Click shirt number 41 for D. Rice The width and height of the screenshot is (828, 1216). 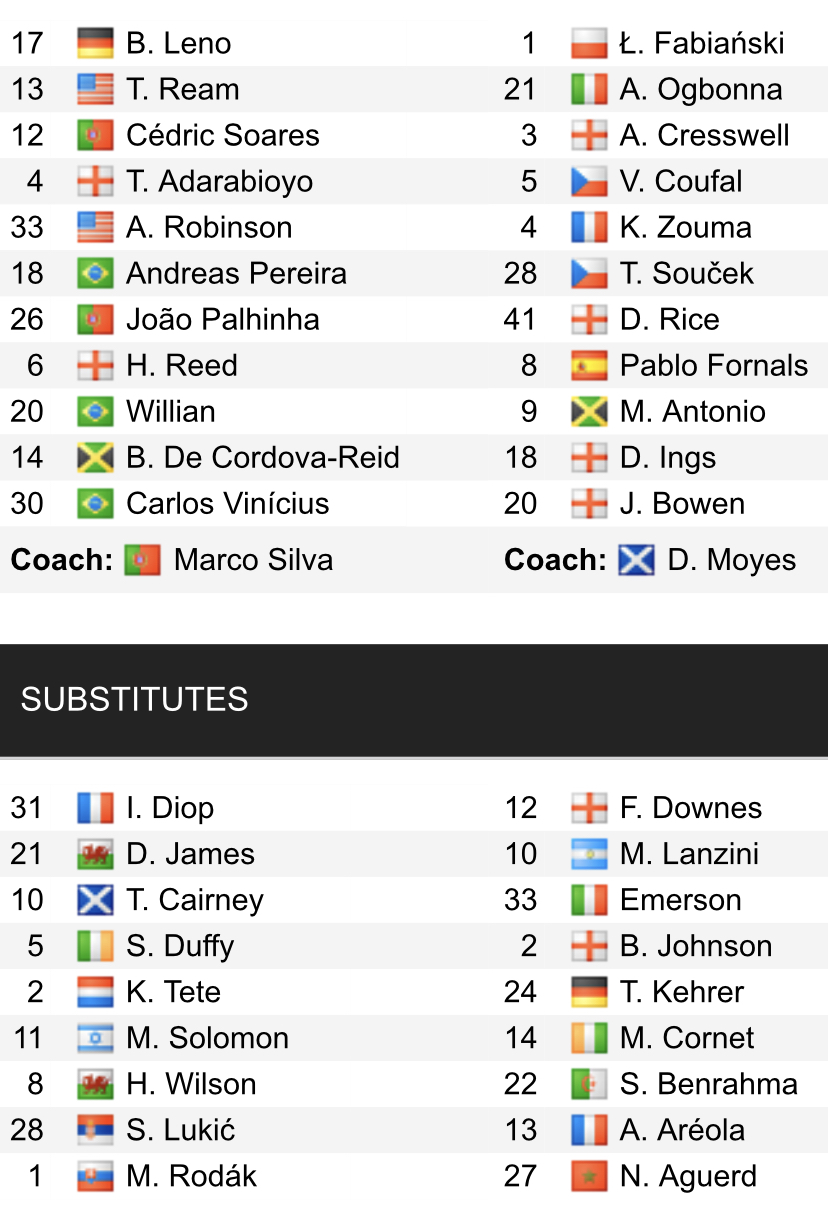tap(521, 319)
